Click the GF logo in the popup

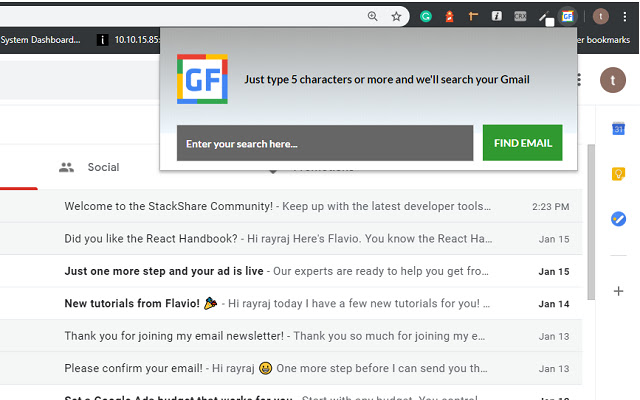click(202, 79)
